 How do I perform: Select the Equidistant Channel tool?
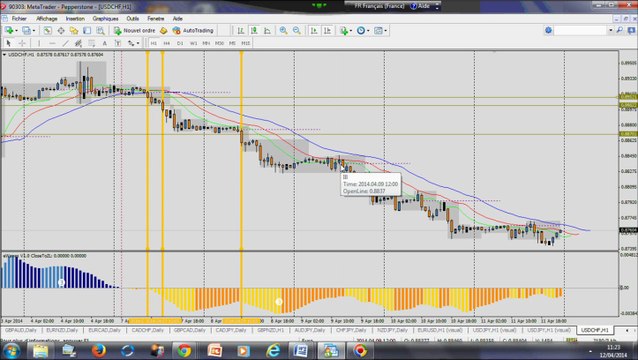pyautogui.click(x=78, y=43)
